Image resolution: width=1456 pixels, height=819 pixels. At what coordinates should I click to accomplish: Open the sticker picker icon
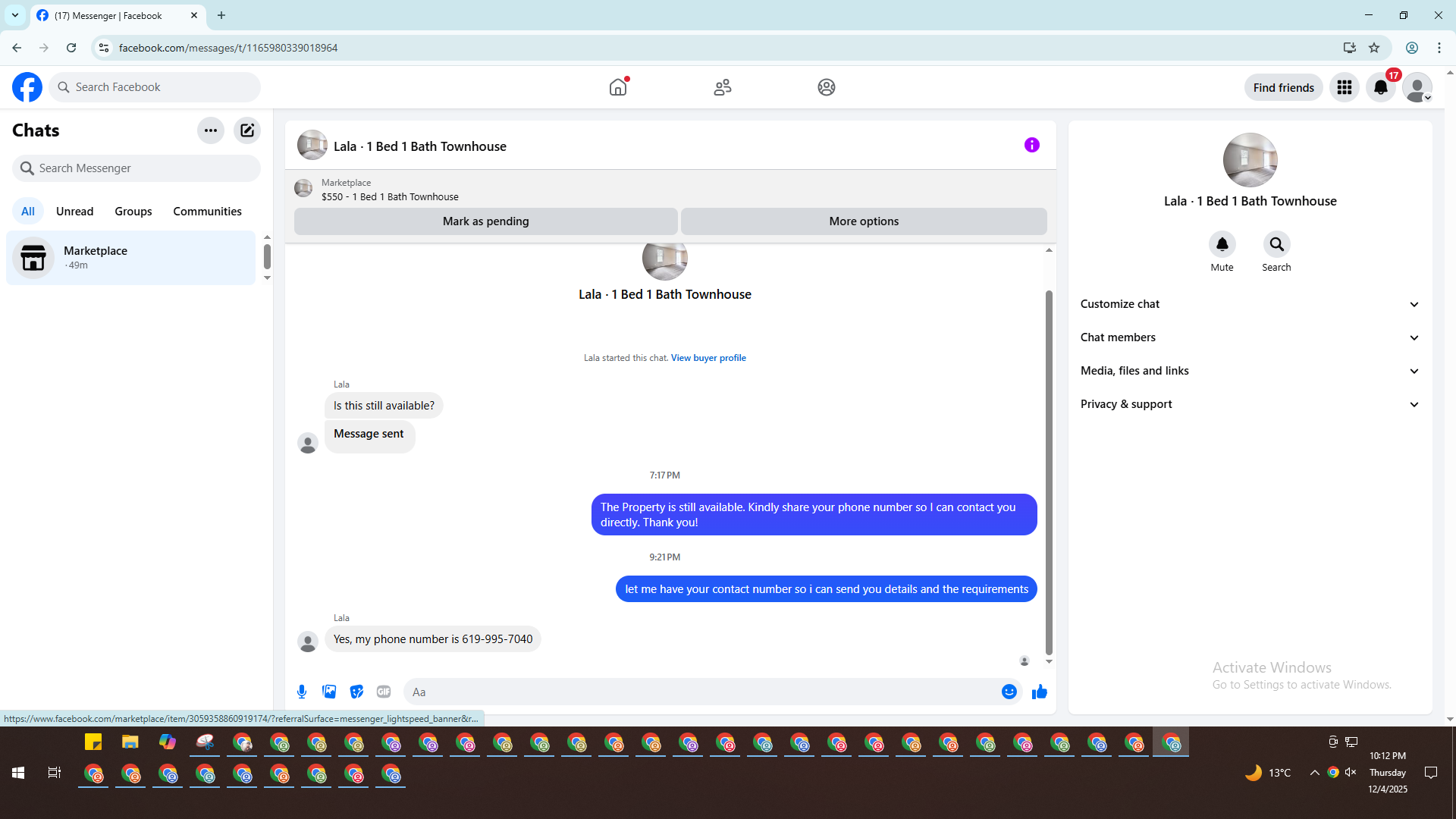point(356,692)
